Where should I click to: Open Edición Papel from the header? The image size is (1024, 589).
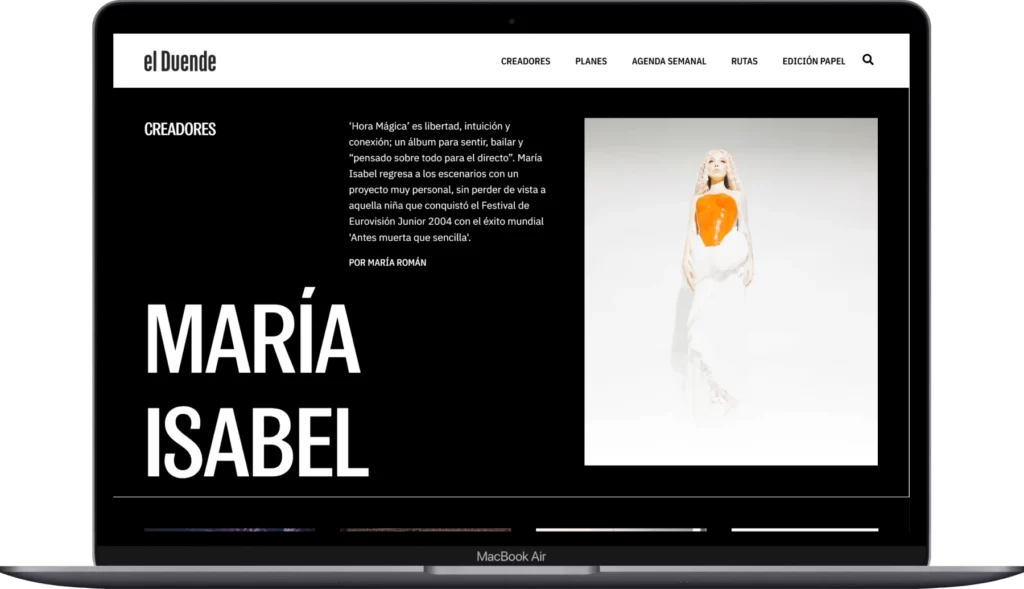[x=813, y=61]
